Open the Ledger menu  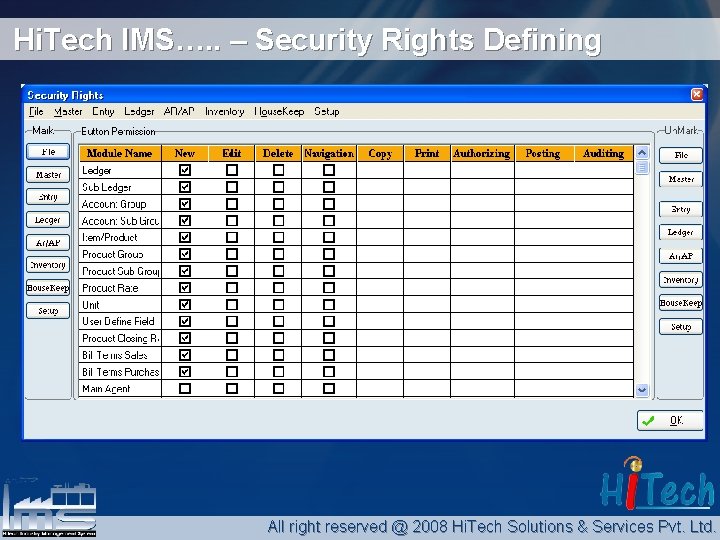pyautogui.click(x=139, y=112)
